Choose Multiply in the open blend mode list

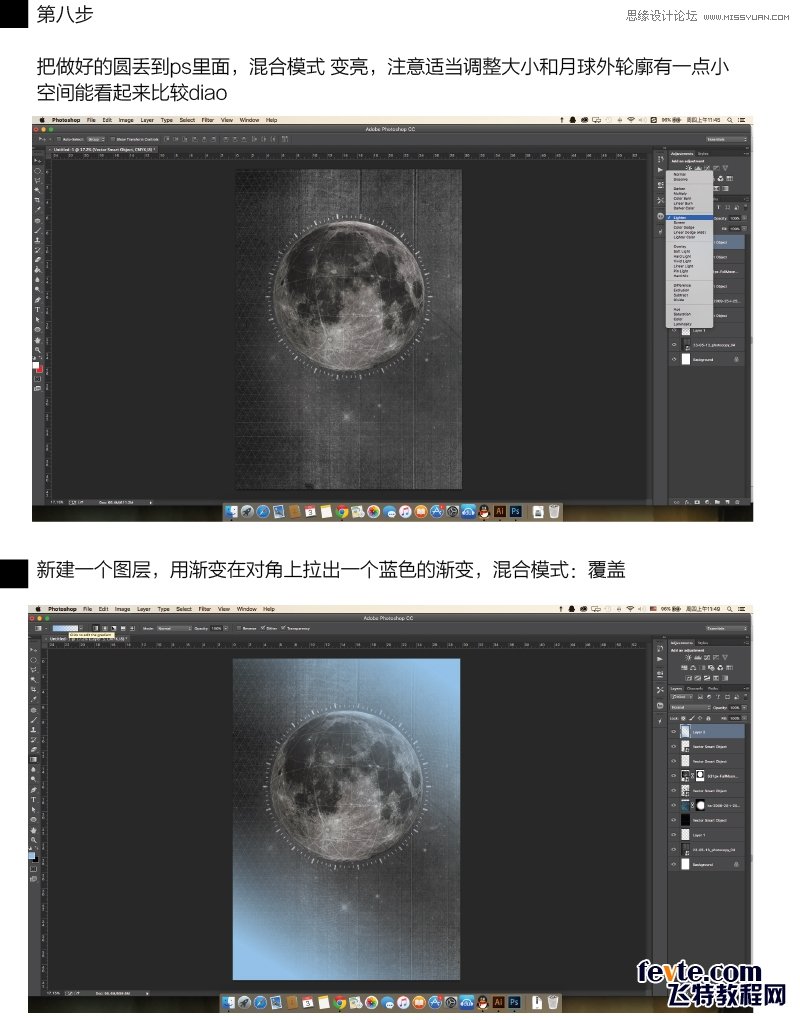[x=689, y=194]
